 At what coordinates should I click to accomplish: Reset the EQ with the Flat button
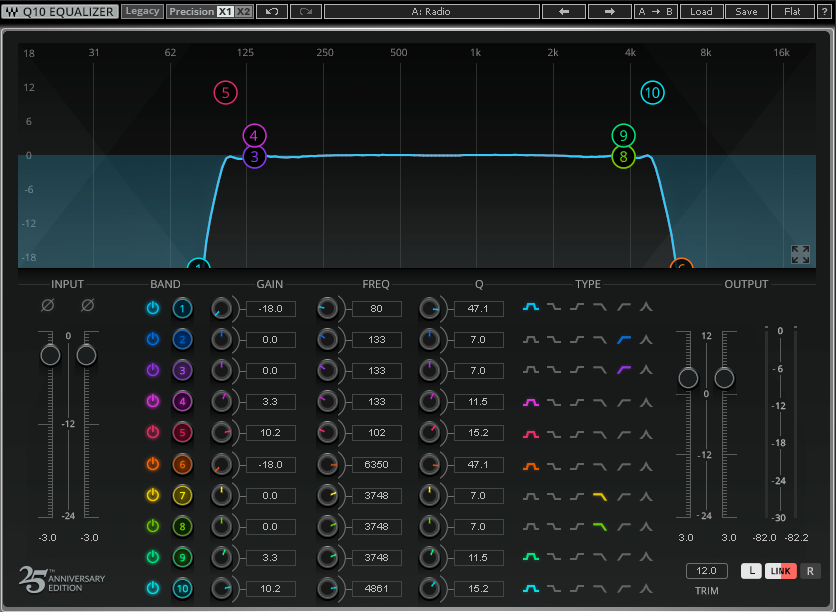792,11
